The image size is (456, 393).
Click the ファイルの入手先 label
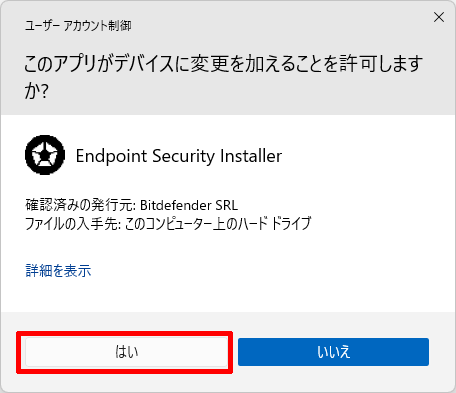(x=72, y=223)
